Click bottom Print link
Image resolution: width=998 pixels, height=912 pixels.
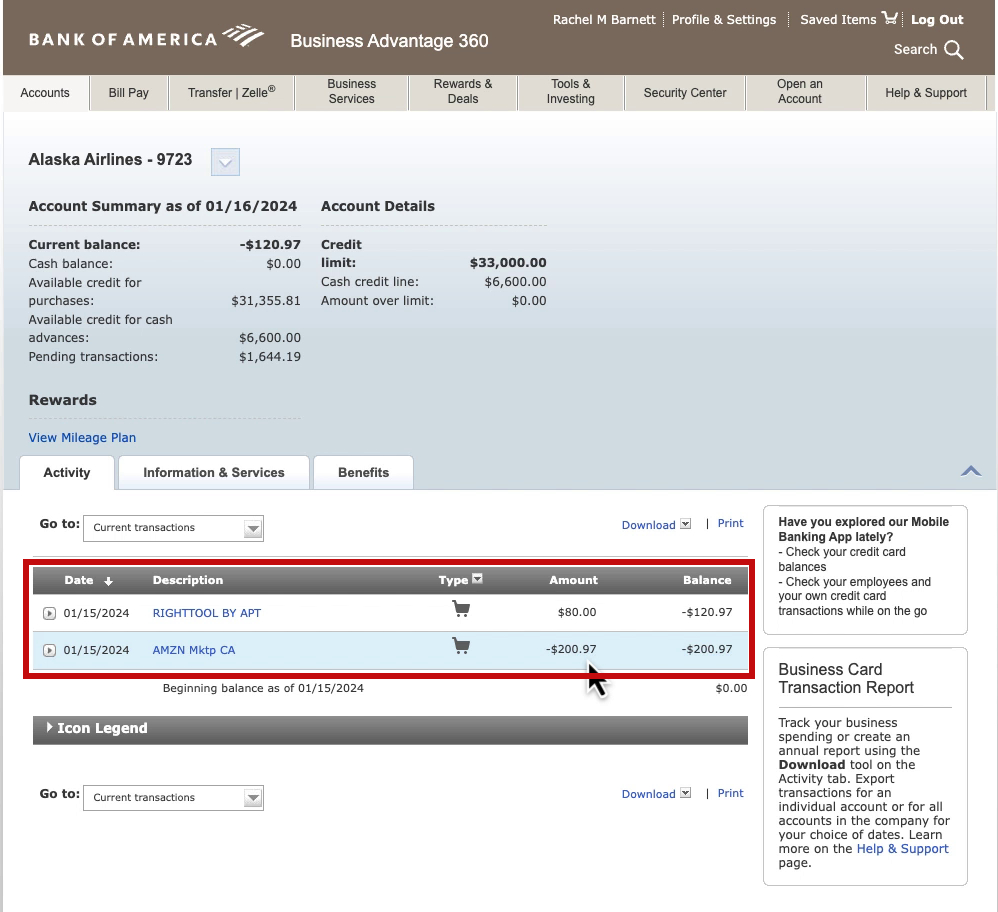[730, 793]
